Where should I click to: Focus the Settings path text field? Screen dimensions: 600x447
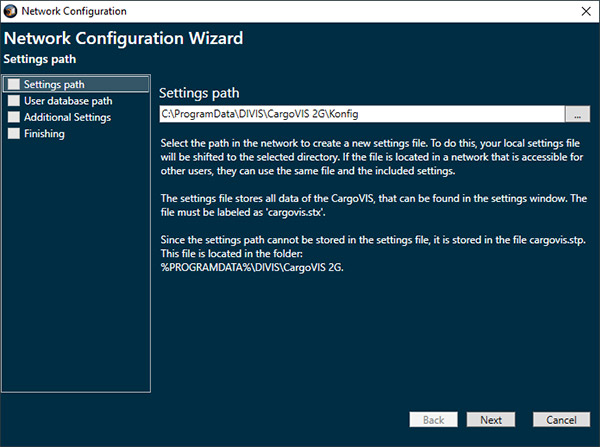pos(362,114)
